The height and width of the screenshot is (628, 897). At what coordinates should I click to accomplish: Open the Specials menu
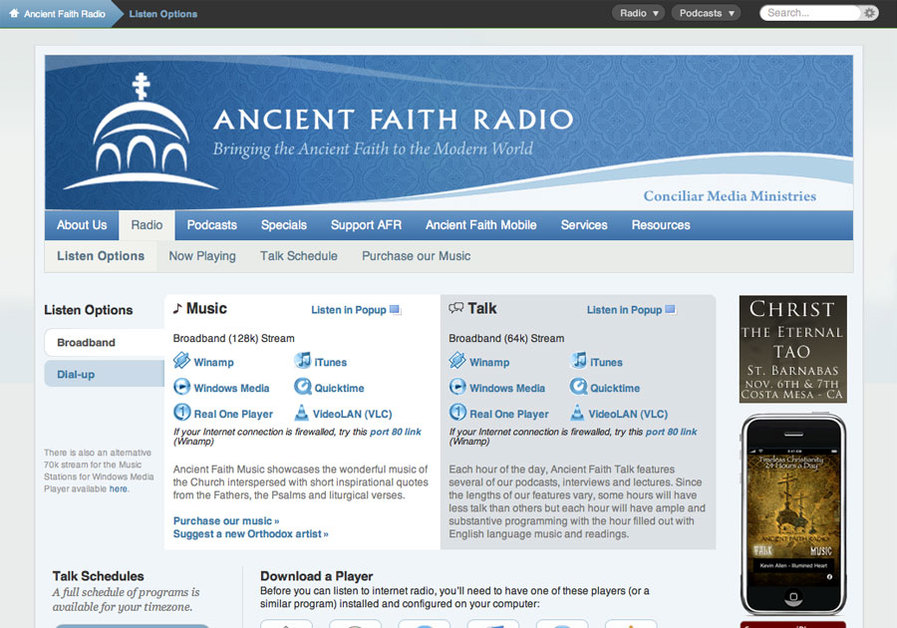click(x=284, y=225)
